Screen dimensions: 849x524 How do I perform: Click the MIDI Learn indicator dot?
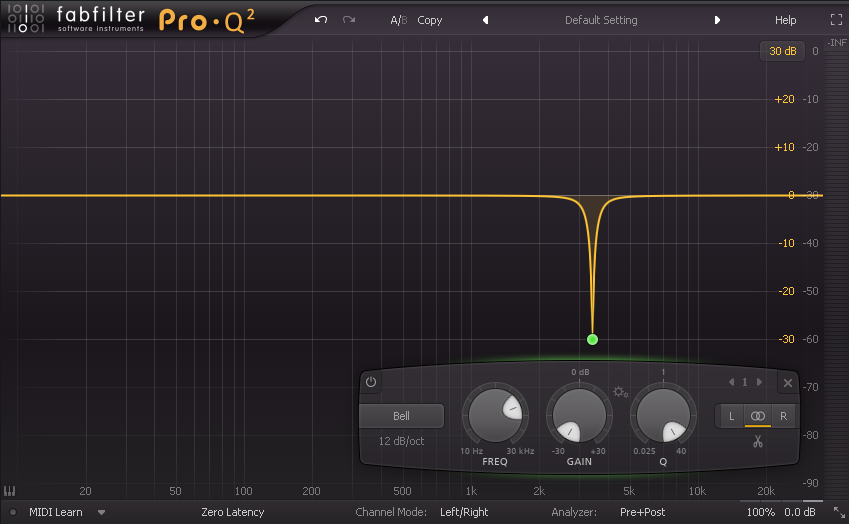coord(12,512)
